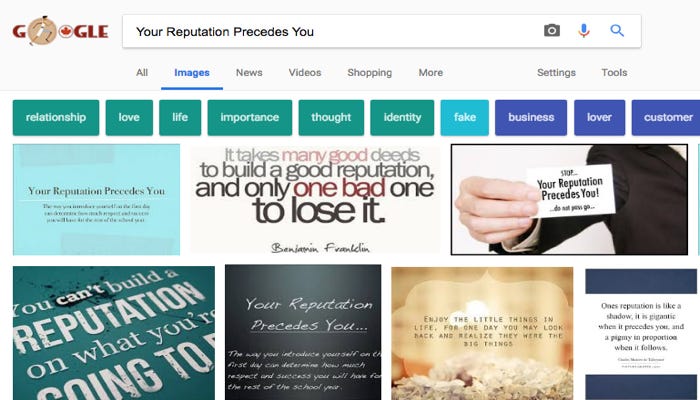Choose the business filter chip
700x400 pixels.
point(531,117)
